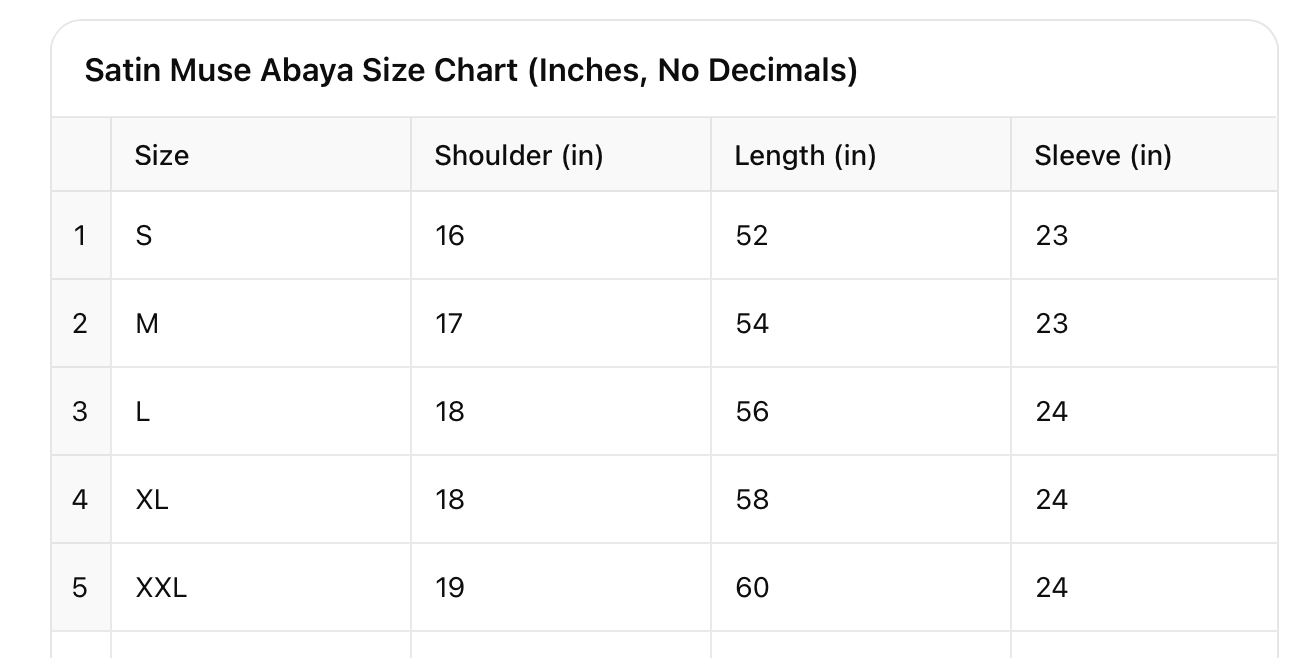The image size is (1306, 658).
Task: Select the size XXL cell
Action: tap(161, 588)
